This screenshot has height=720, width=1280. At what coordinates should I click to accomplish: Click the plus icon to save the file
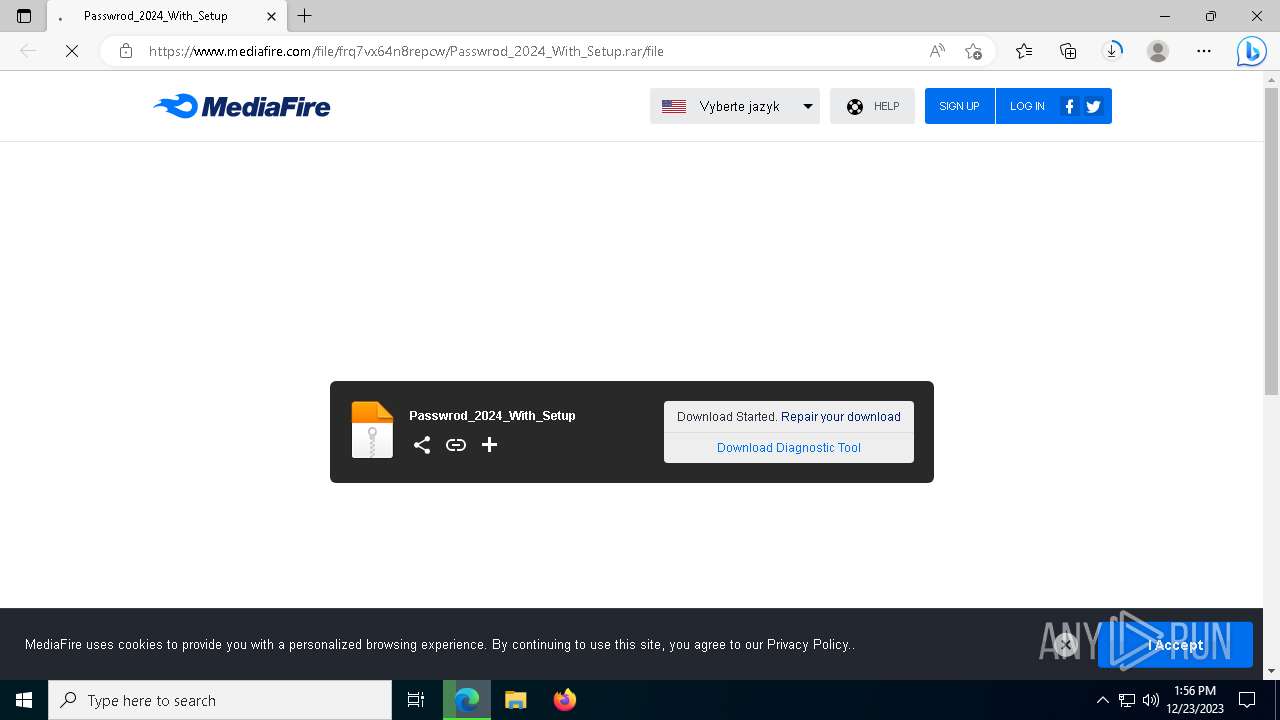(489, 445)
